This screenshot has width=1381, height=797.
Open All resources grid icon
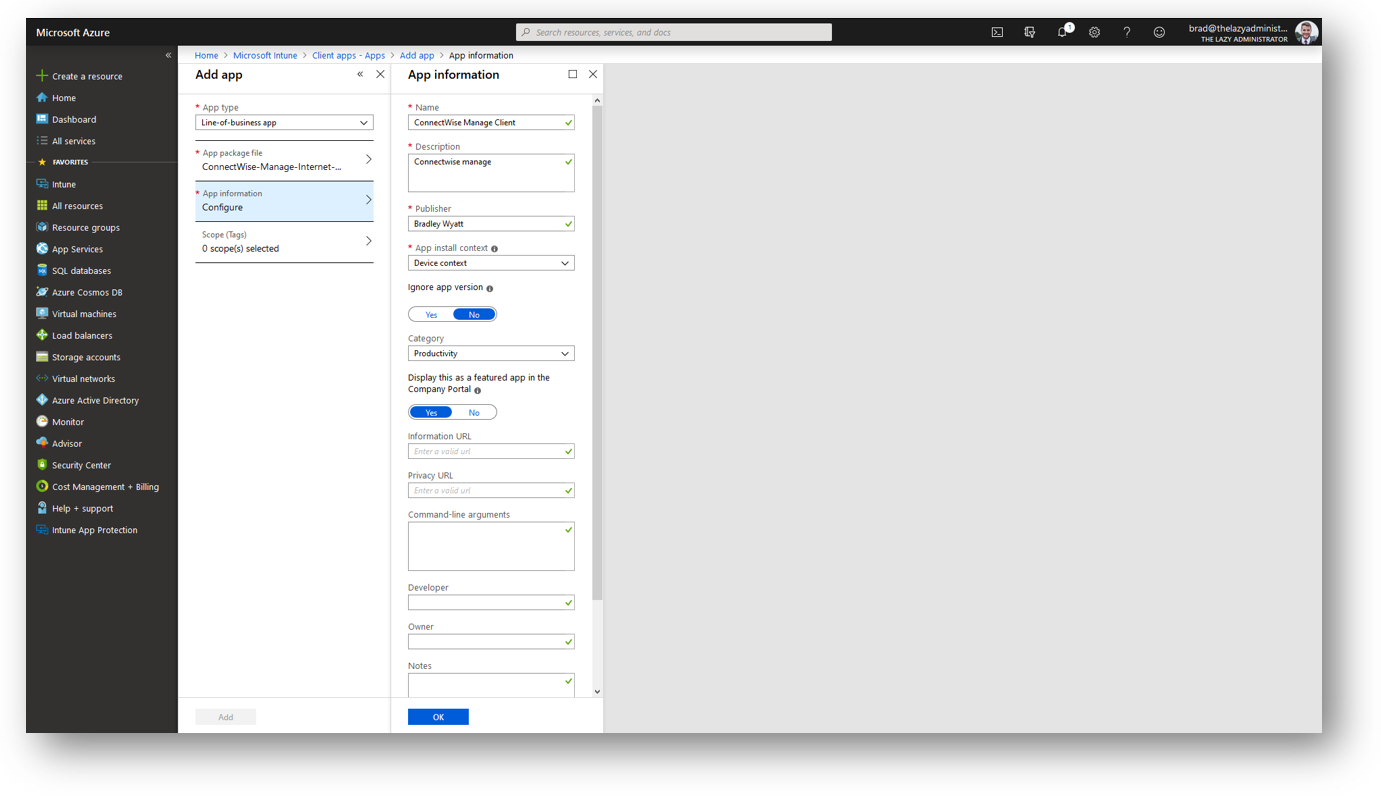click(x=42, y=206)
